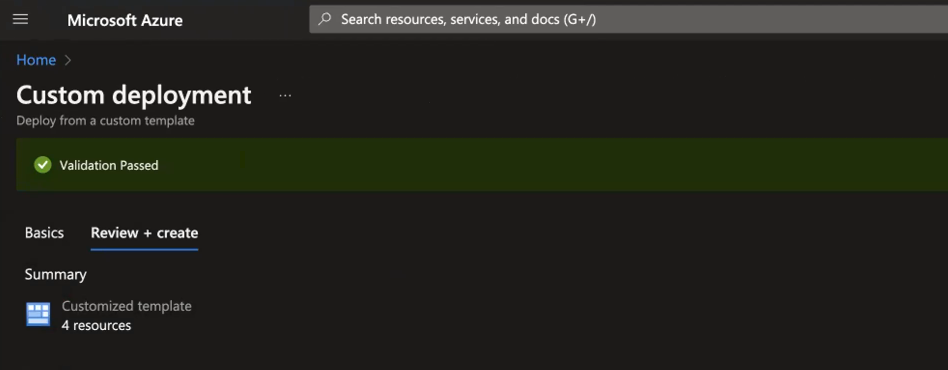The image size is (948, 370).
Task: Click the Customized template icon
Action: click(x=38, y=314)
